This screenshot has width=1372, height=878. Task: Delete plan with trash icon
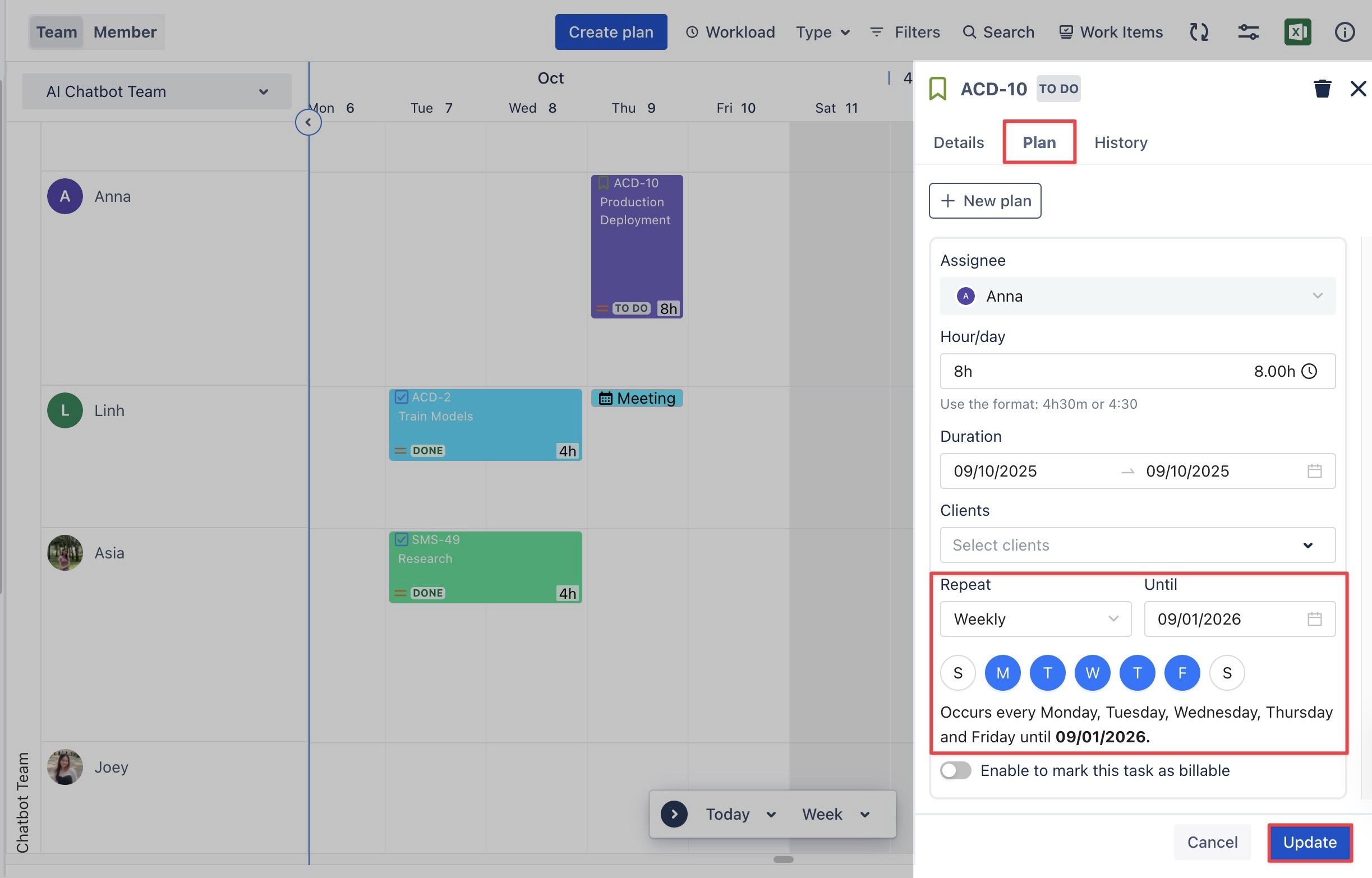click(1322, 89)
